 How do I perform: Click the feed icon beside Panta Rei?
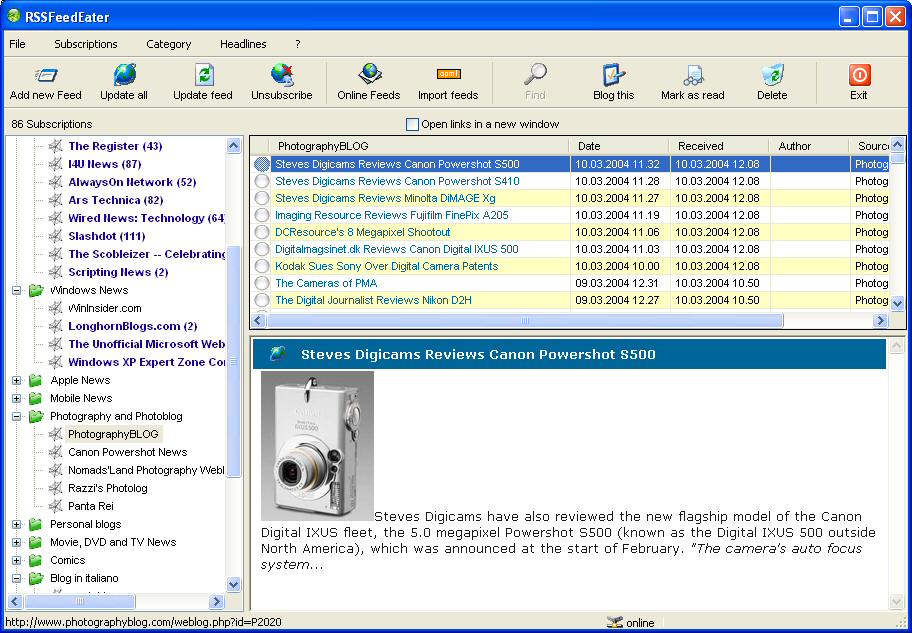tap(55, 506)
